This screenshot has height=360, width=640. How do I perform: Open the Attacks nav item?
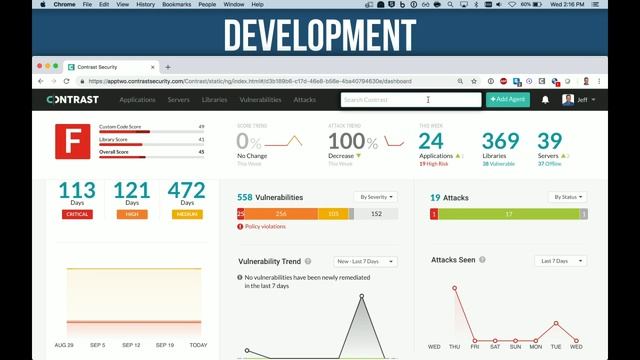click(x=304, y=100)
